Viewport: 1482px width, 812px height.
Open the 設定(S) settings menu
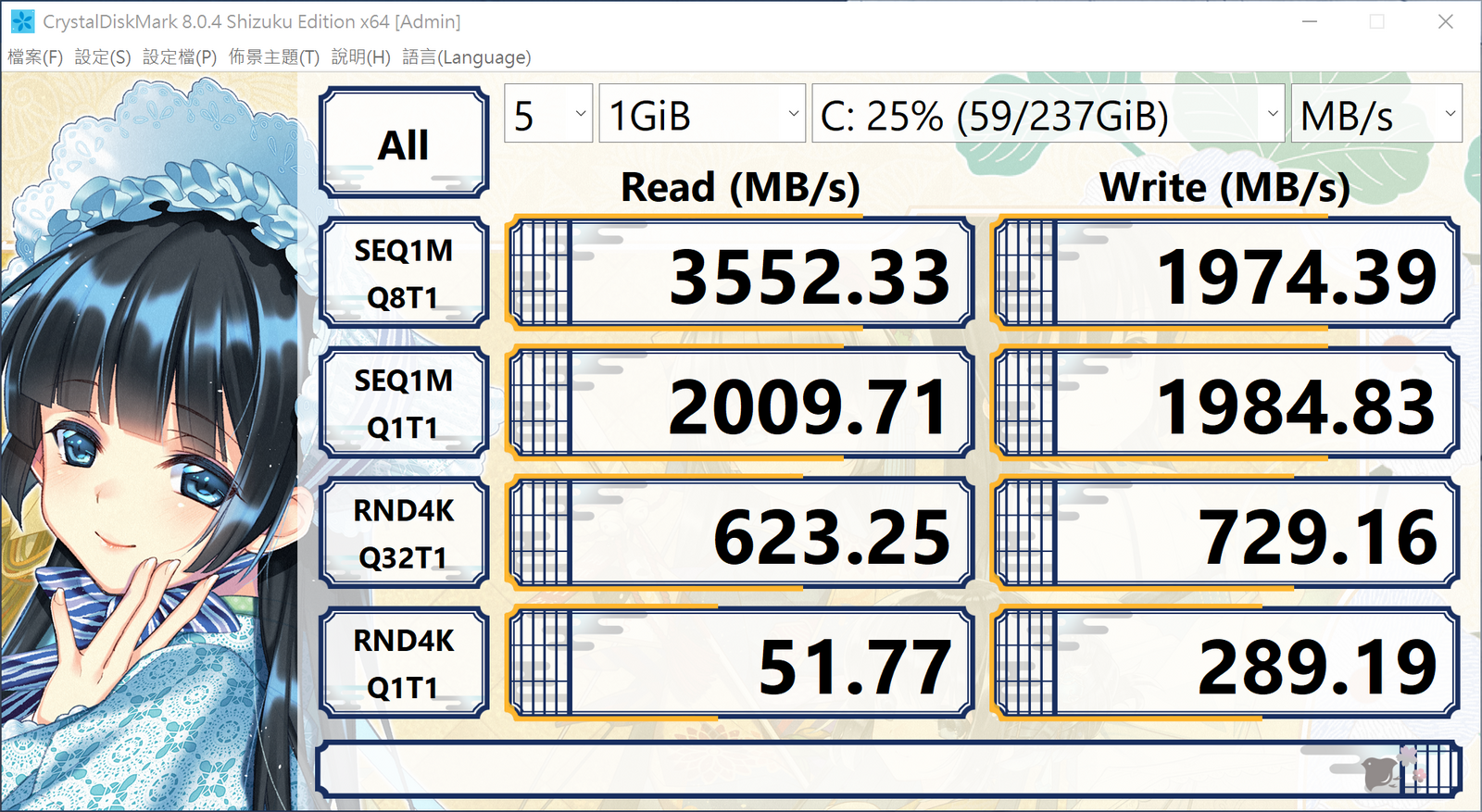point(103,57)
